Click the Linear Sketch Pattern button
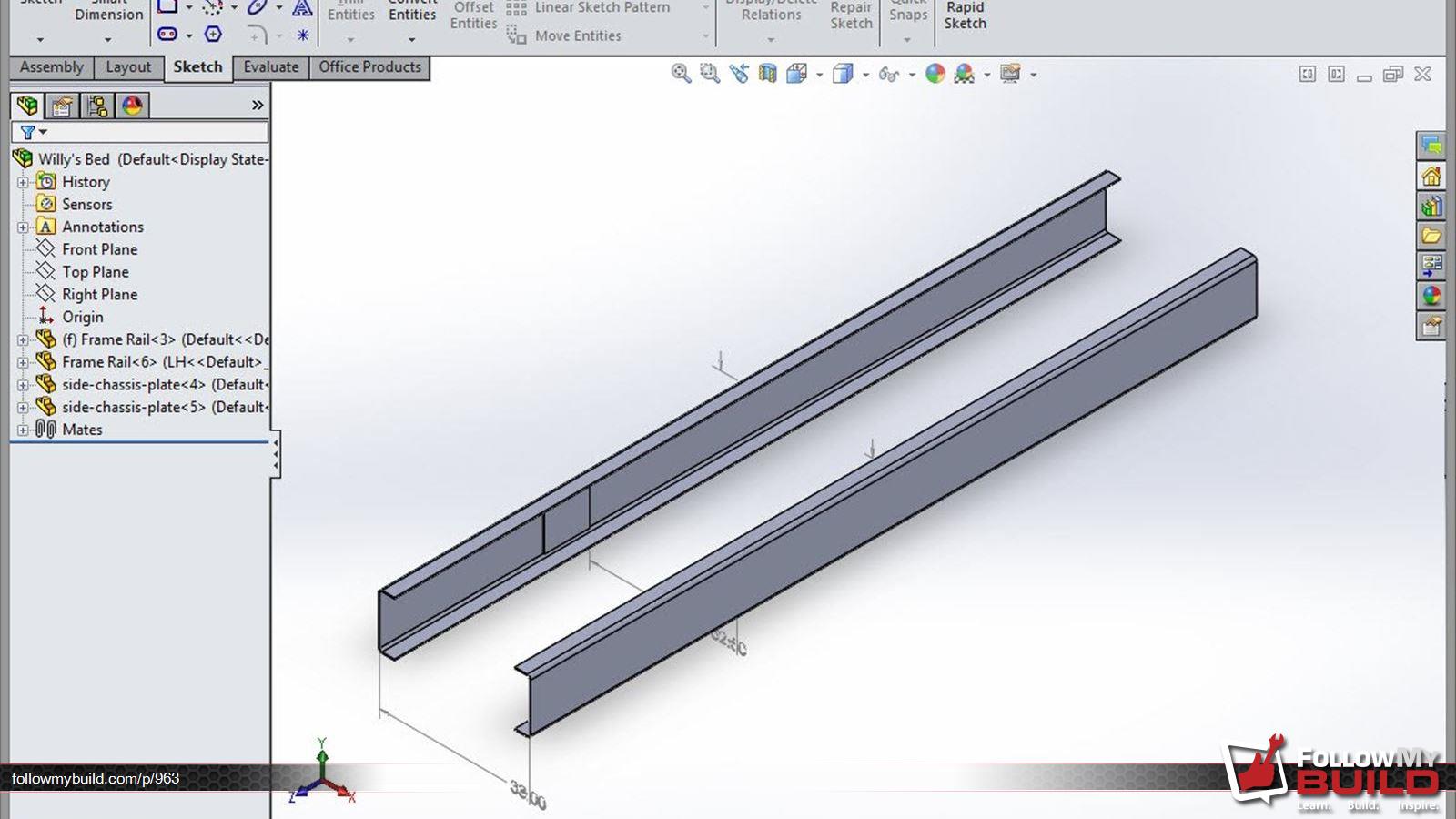This screenshot has height=819, width=1456. point(590,8)
